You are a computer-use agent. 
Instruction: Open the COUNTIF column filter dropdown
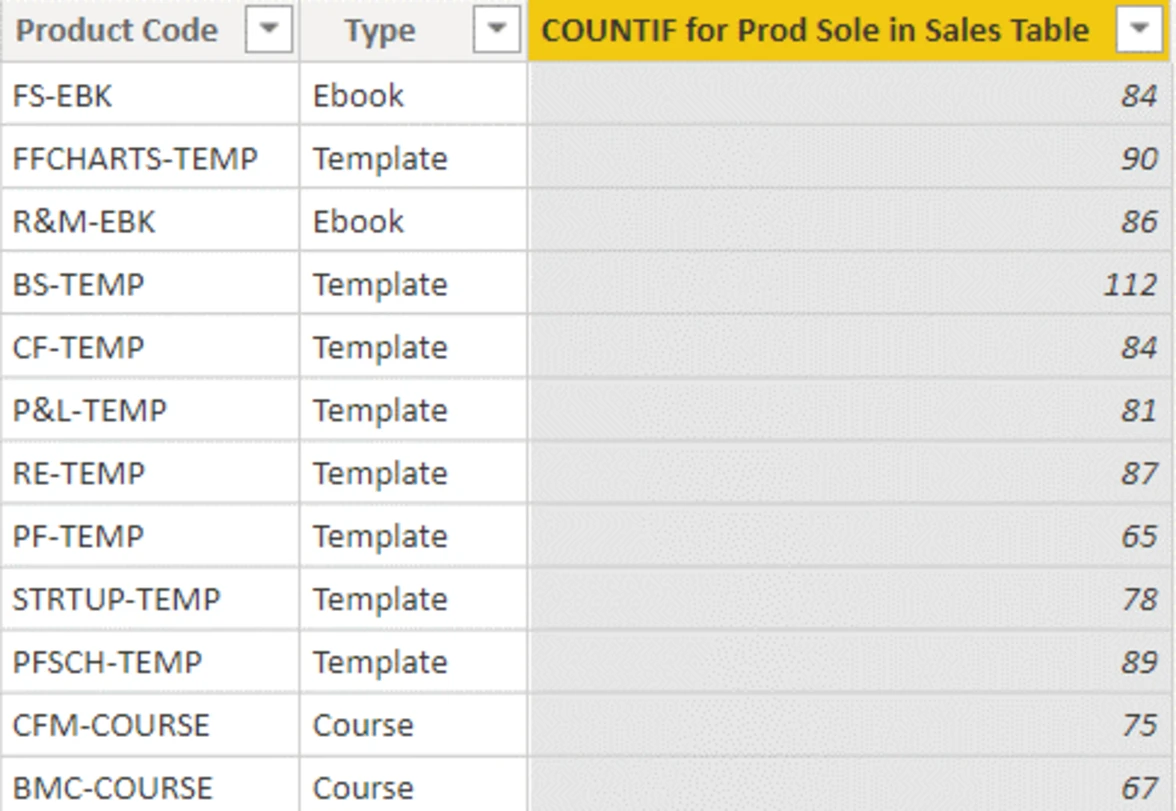coord(1140,31)
